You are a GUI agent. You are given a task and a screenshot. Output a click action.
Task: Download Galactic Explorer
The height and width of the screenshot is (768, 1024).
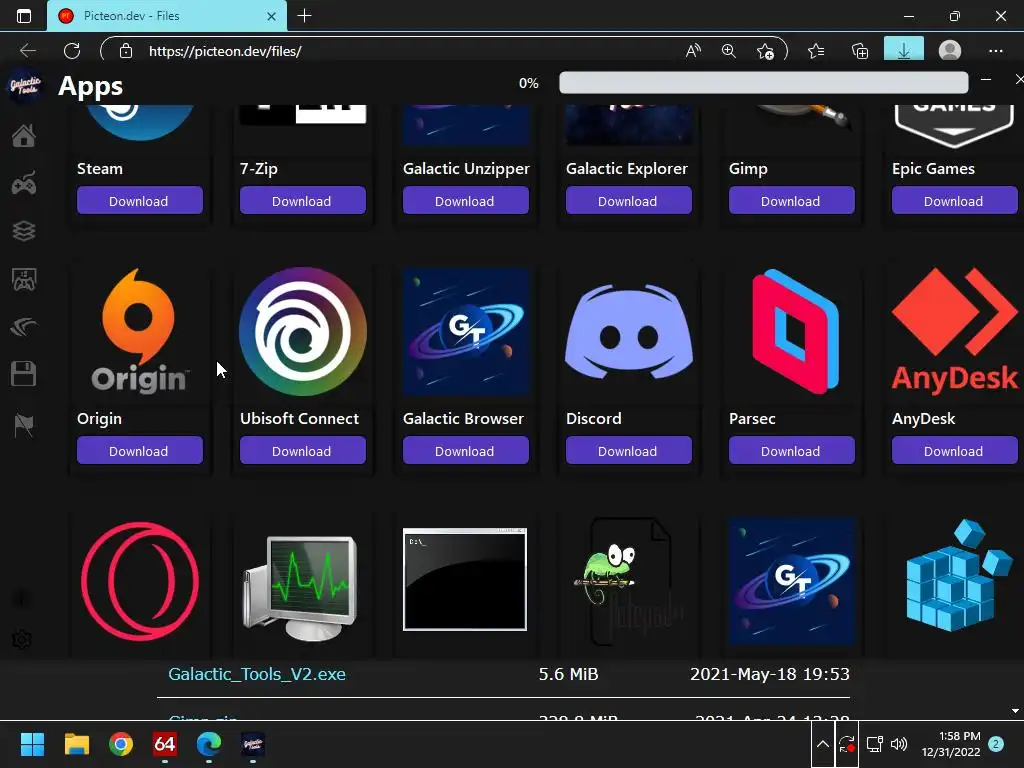pyautogui.click(x=628, y=200)
